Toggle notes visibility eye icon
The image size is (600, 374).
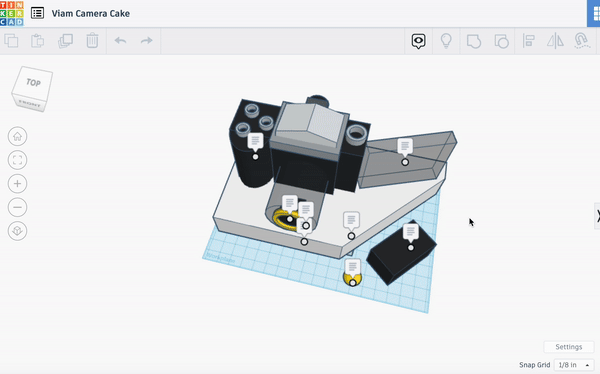tap(419, 41)
